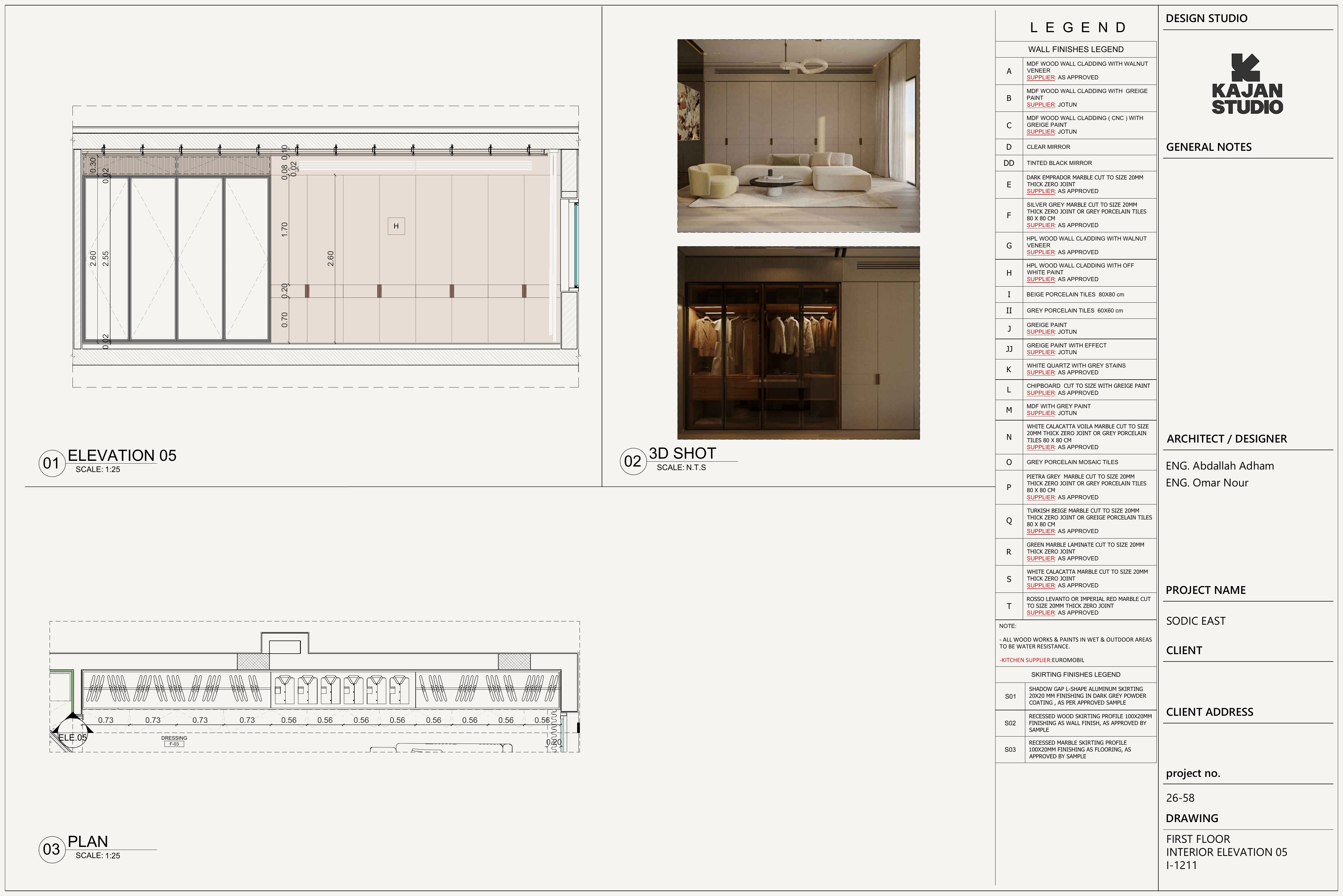This screenshot has height=896, width=1343.
Task: Click the WALL FINISHES LEGEND header
Action: click(x=1075, y=49)
